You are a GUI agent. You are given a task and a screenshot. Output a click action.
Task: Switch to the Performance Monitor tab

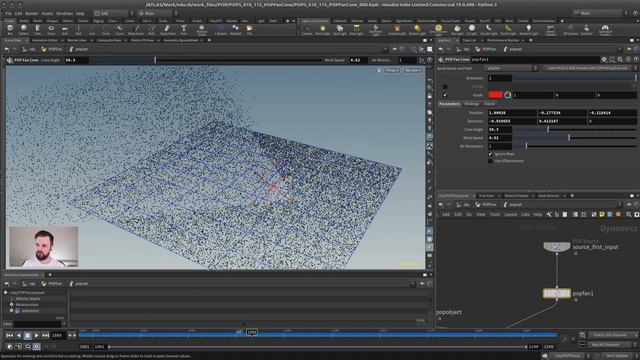(502, 40)
